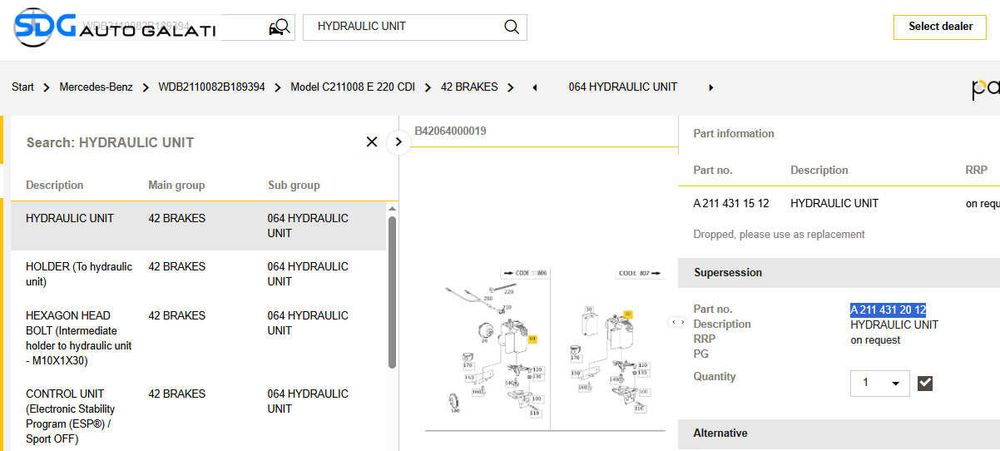Go to previous subgroup arrow
The height and width of the screenshot is (451, 1000).
click(534, 87)
